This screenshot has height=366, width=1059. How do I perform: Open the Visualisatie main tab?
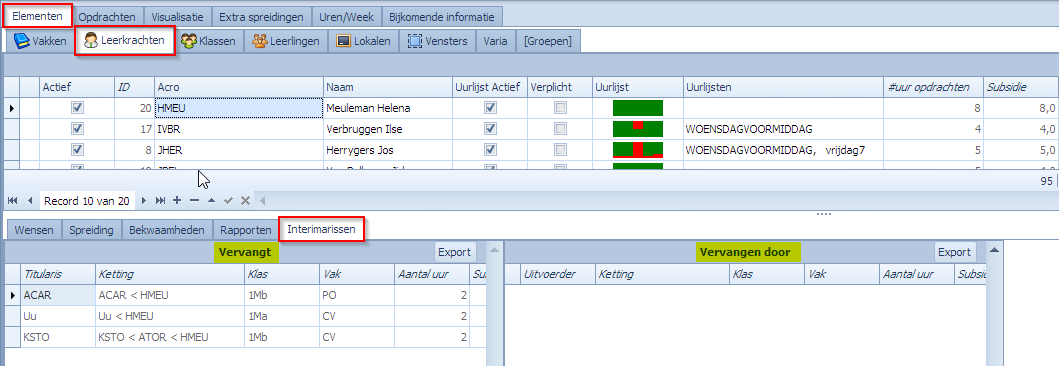(178, 17)
